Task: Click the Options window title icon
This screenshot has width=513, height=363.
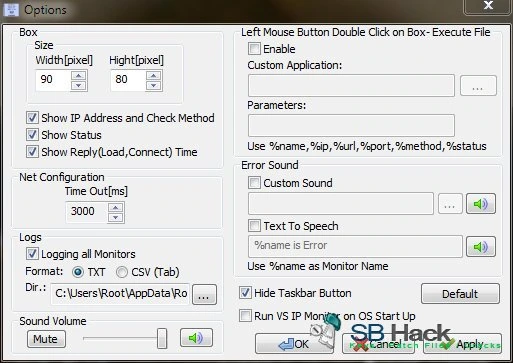Action: pos(11,10)
